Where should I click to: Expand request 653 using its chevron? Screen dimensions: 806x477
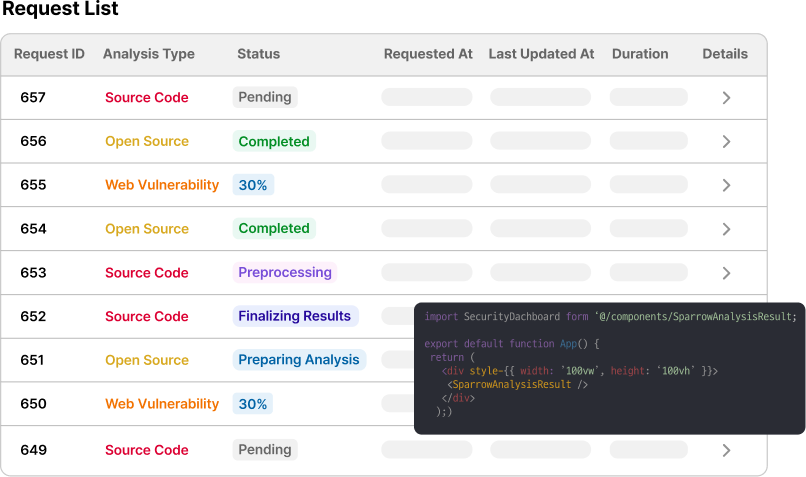pyautogui.click(x=726, y=273)
